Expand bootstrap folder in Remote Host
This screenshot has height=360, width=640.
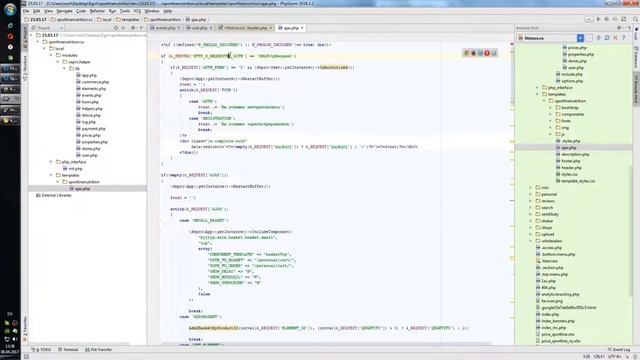point(550,108)
